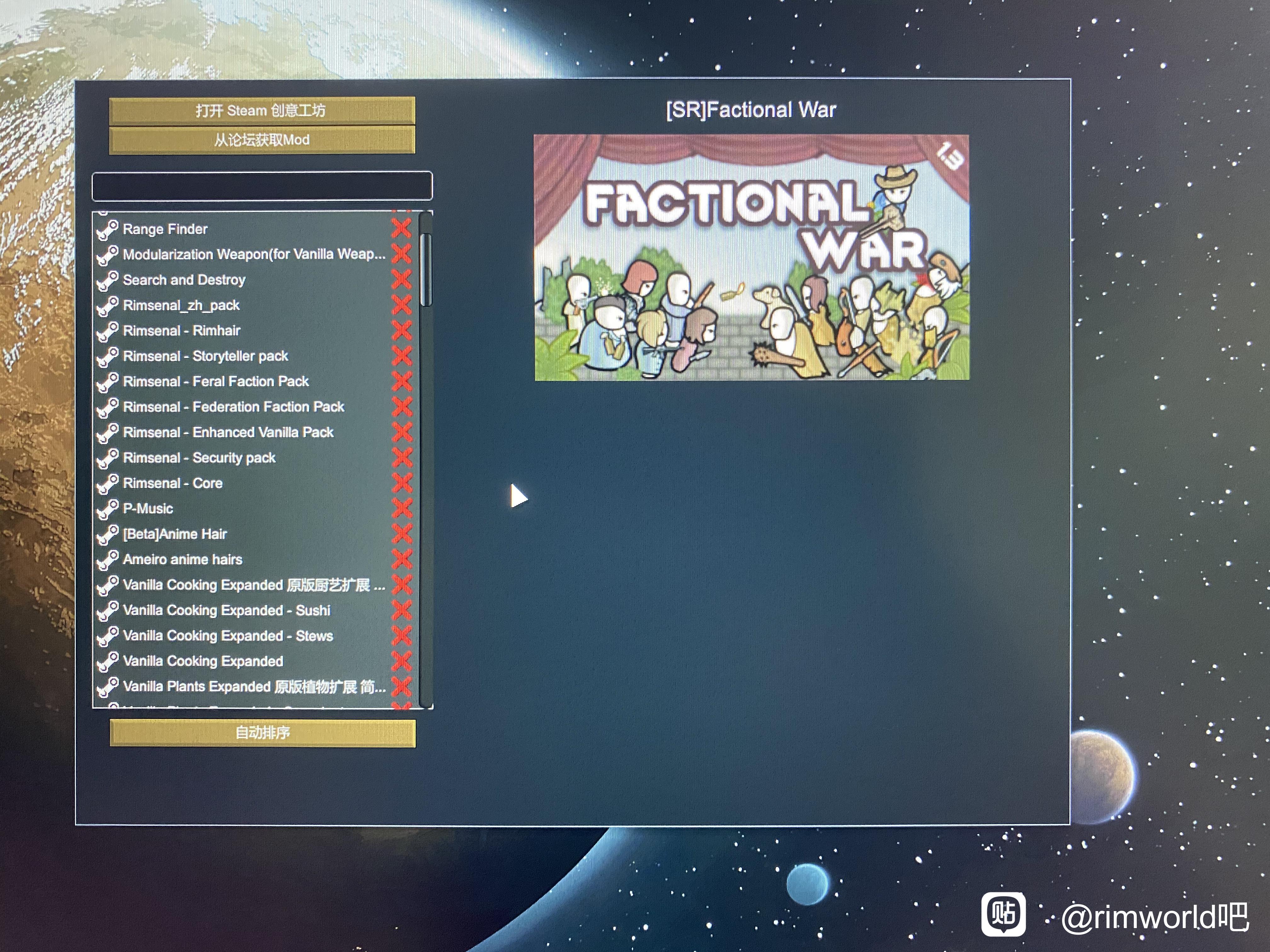Click the mod list scrollbar handle
1270x952 pixels.
[426, 270]
